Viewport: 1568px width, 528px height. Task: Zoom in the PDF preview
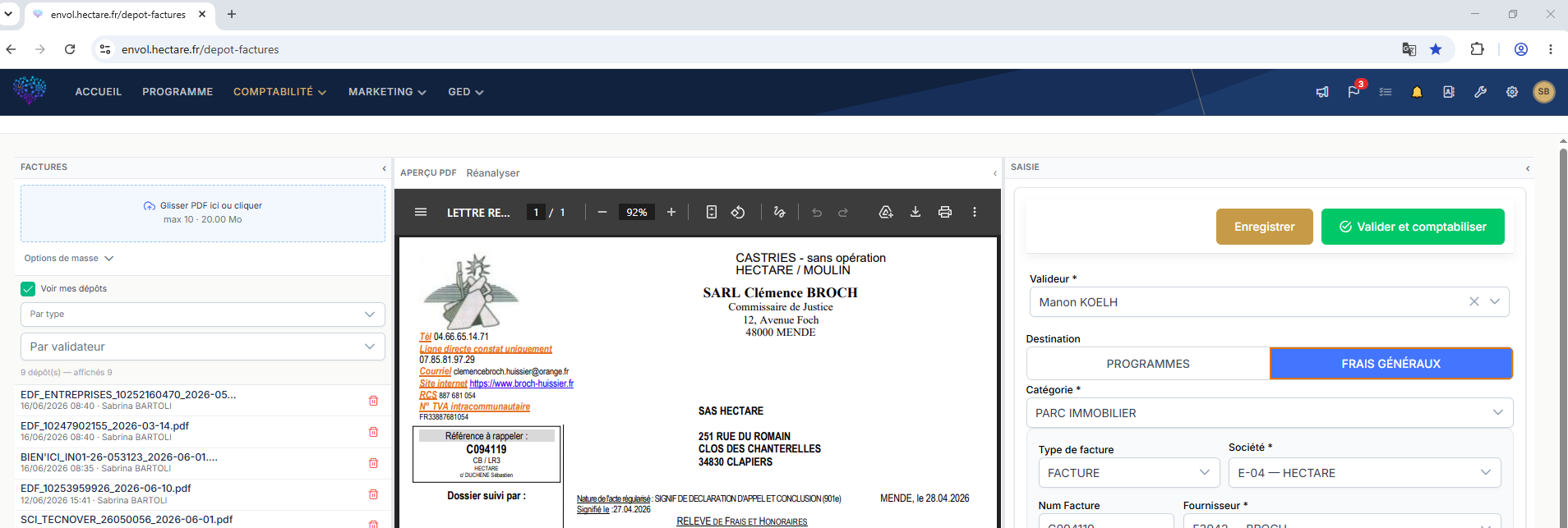pyautogui.click(x=671, y=212)
